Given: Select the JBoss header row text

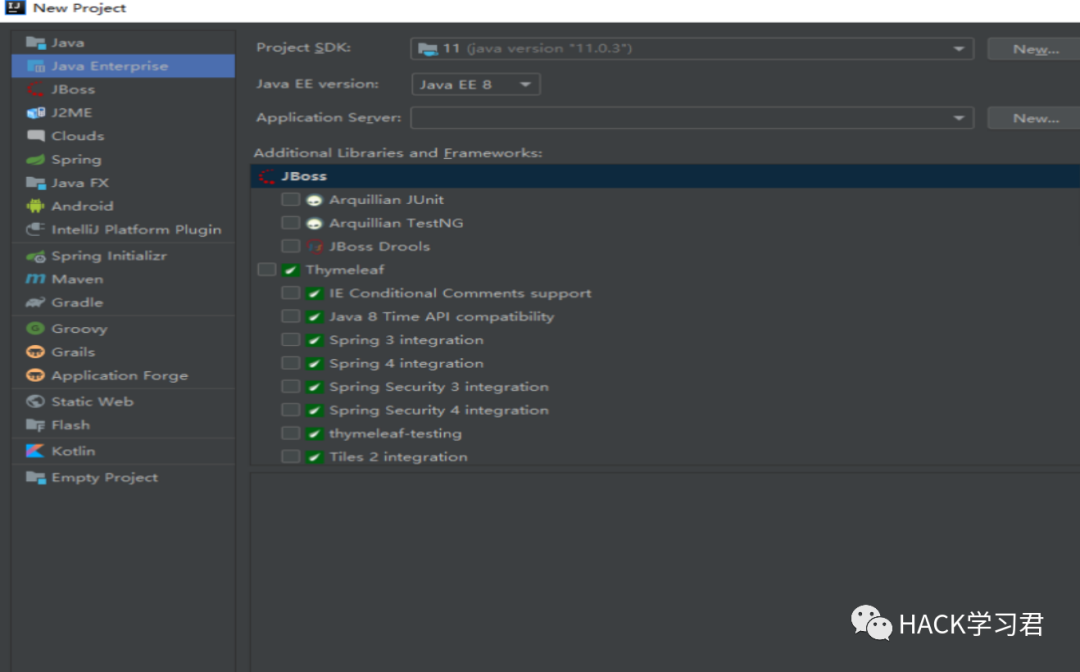Looking at the screenshot, I should tap(304, 176).
